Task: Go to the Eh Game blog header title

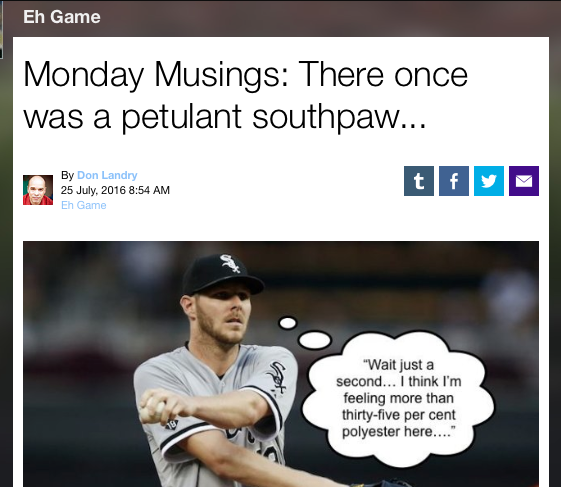Action: (62, 17)
